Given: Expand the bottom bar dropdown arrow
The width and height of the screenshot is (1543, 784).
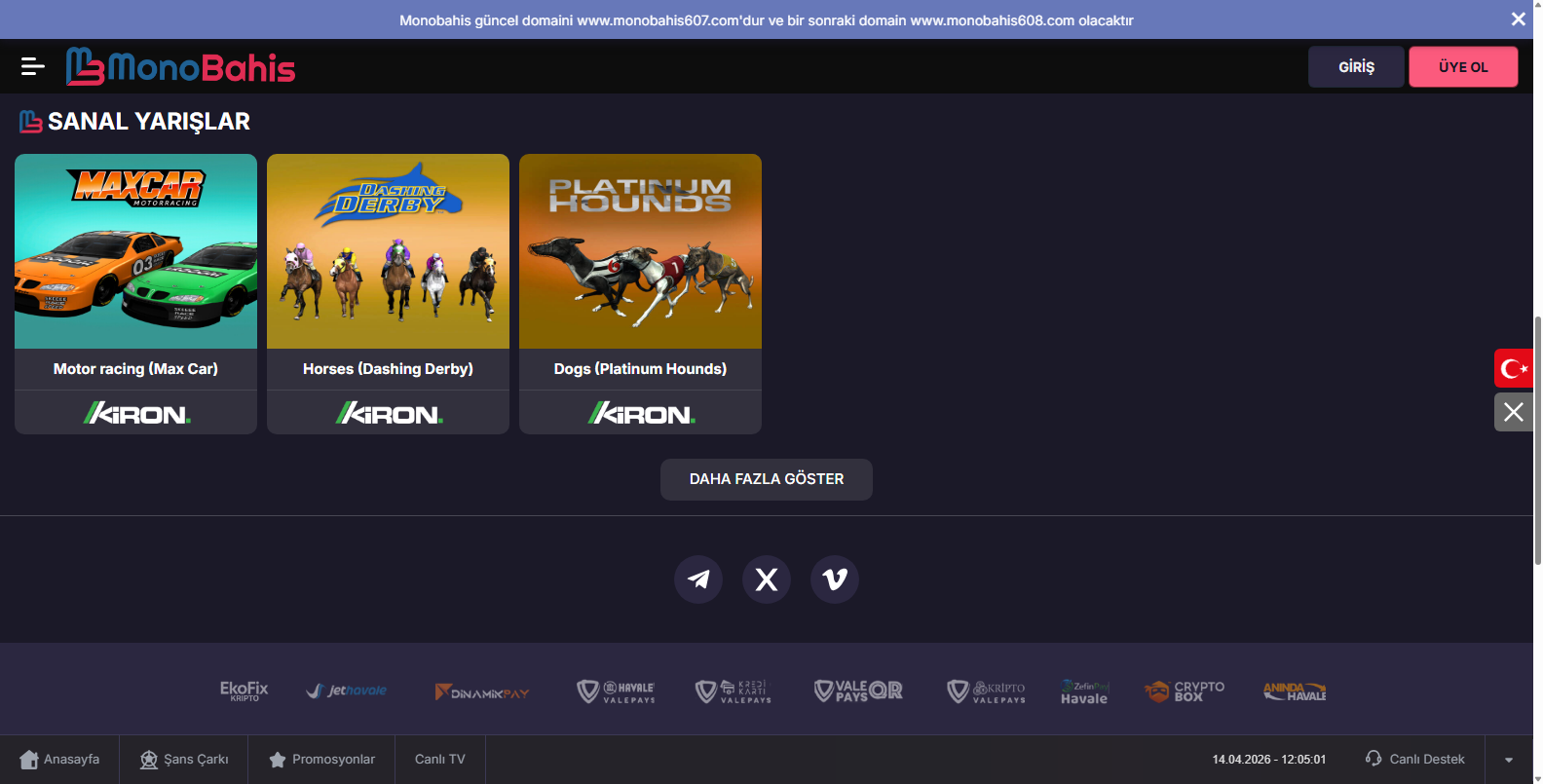Looking at the screenshot, I should 1509,760.
